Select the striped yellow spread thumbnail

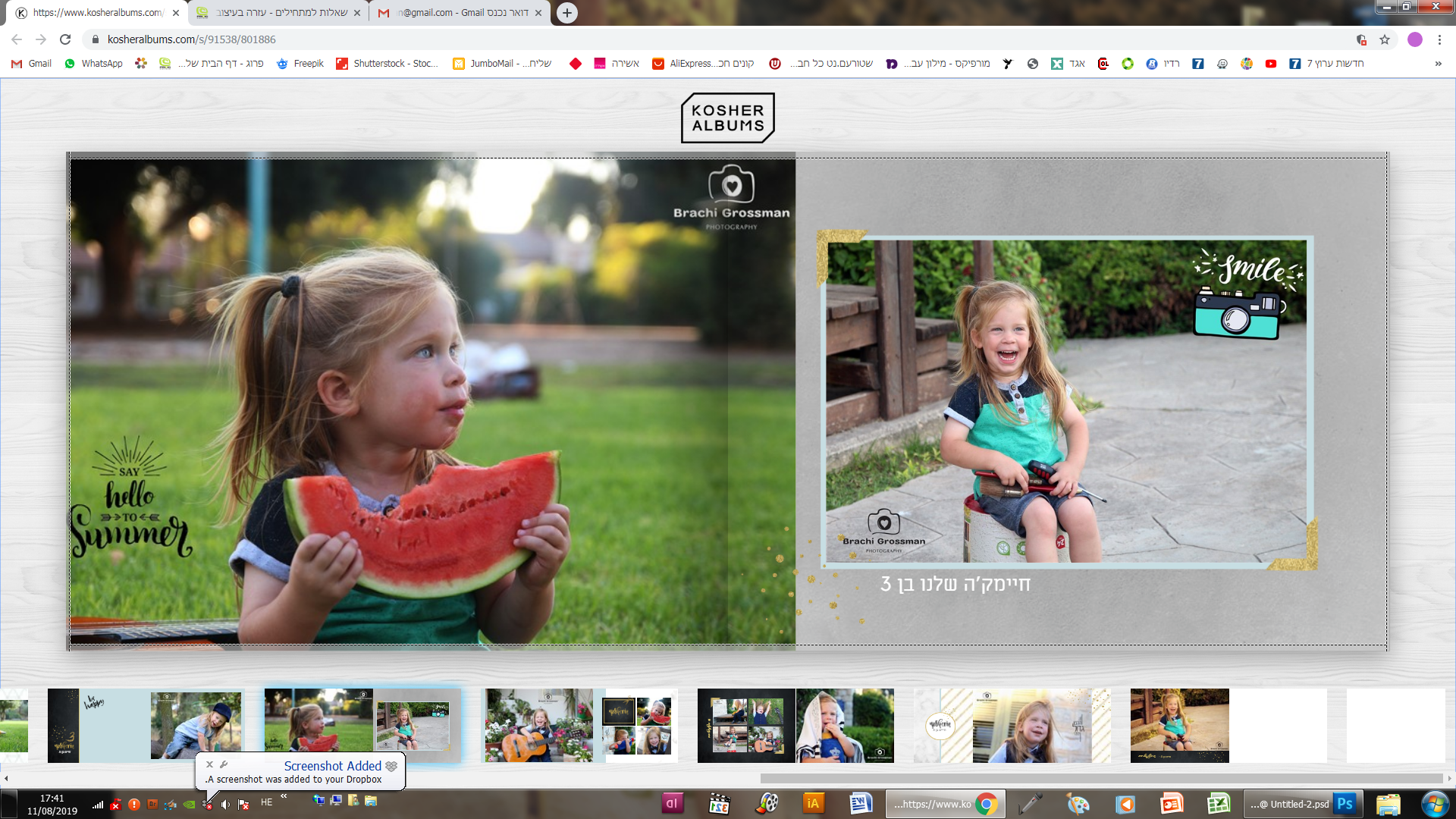pyautogui.click(x=1012, y=726)
